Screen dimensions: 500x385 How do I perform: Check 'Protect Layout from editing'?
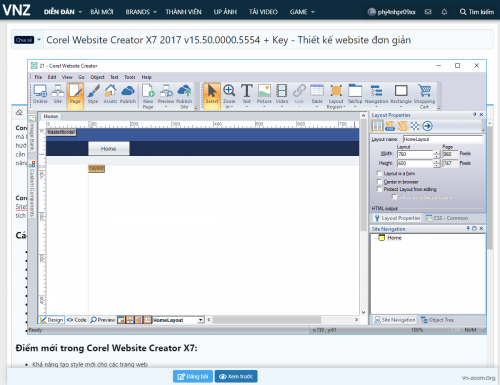pyautogui.click(x=379, y=189)
